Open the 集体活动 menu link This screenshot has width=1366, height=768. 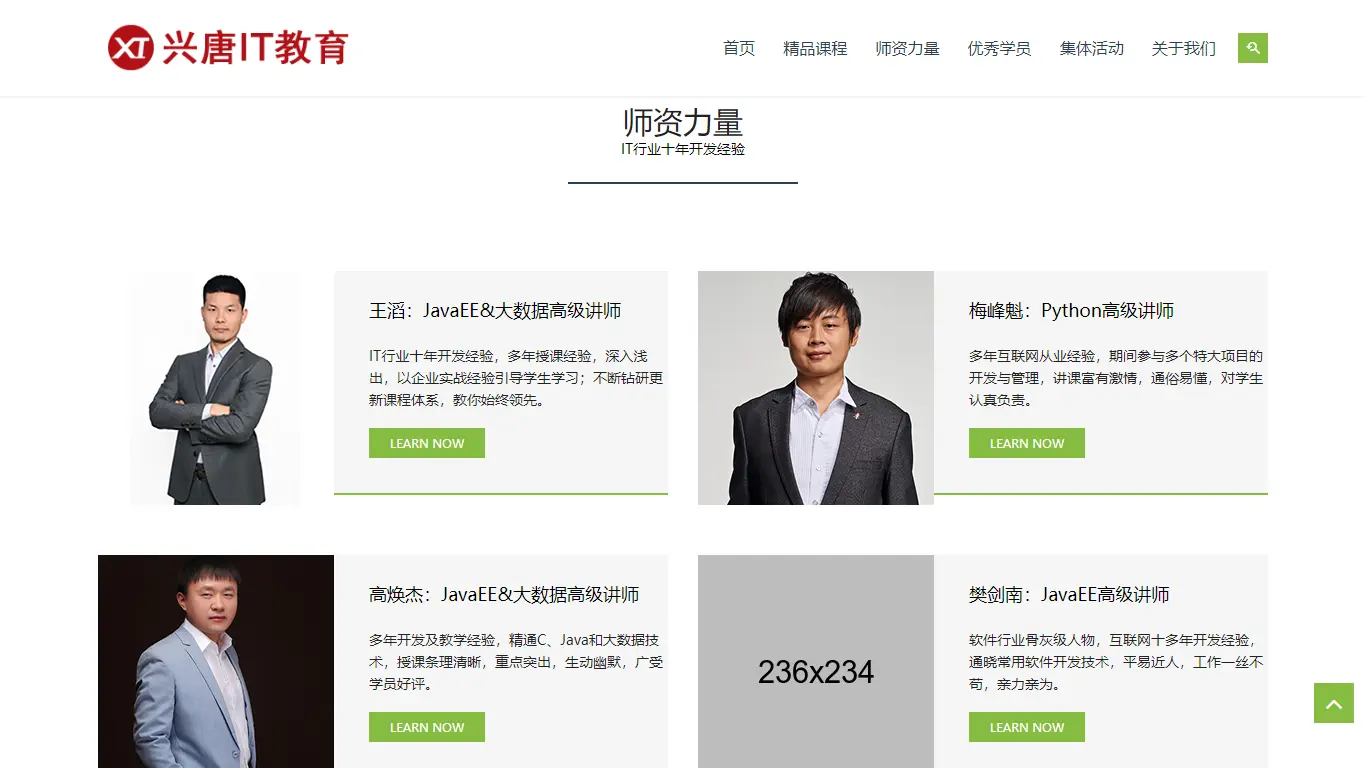click(x=1091, y=48)
